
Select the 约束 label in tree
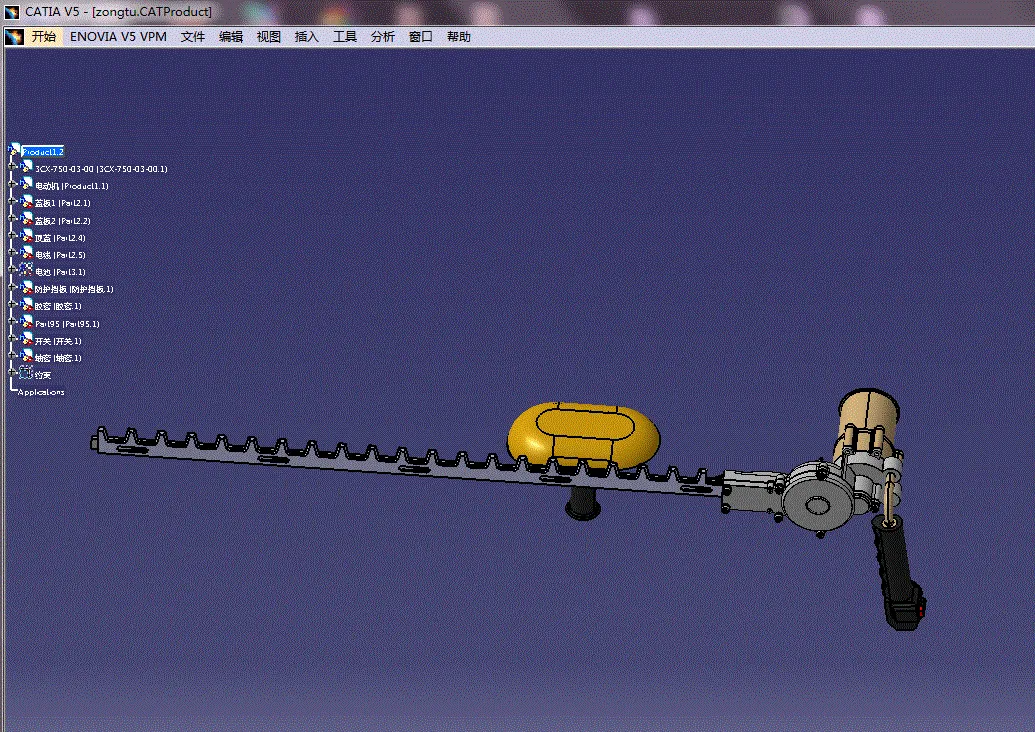click(x=43, y=375)
